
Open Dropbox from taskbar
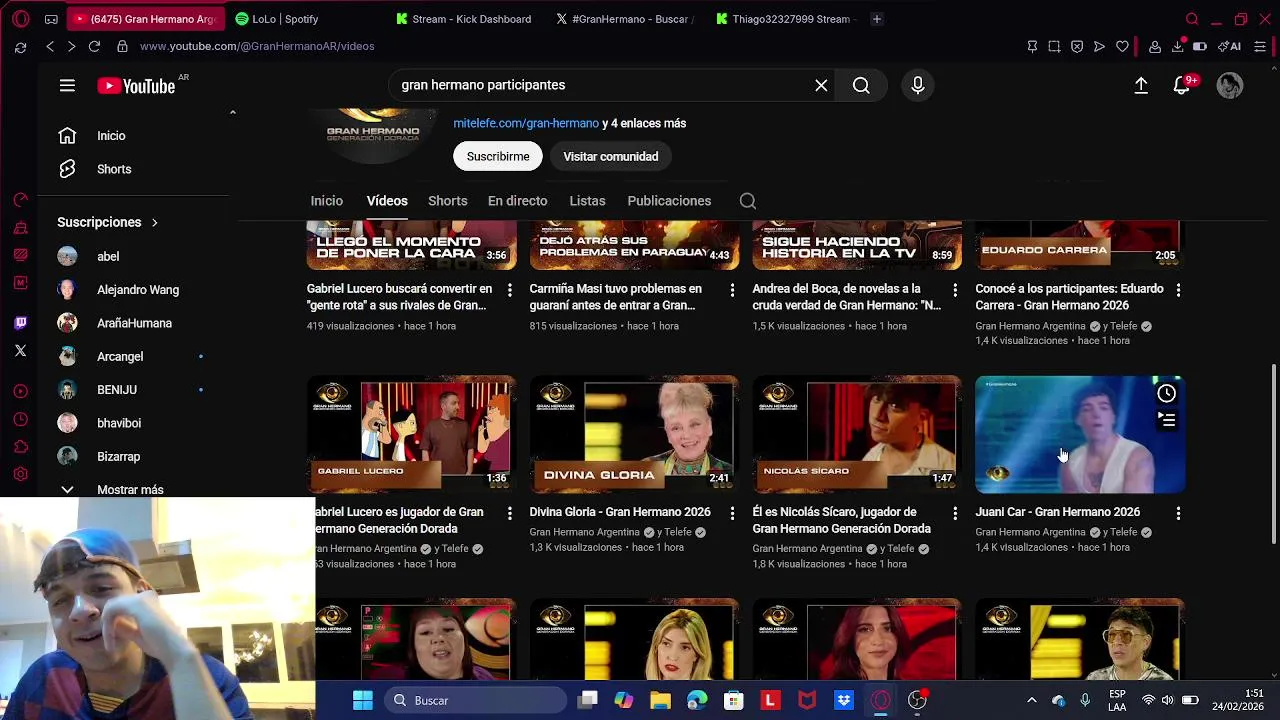pyautogui.click(x=843, y=700)
